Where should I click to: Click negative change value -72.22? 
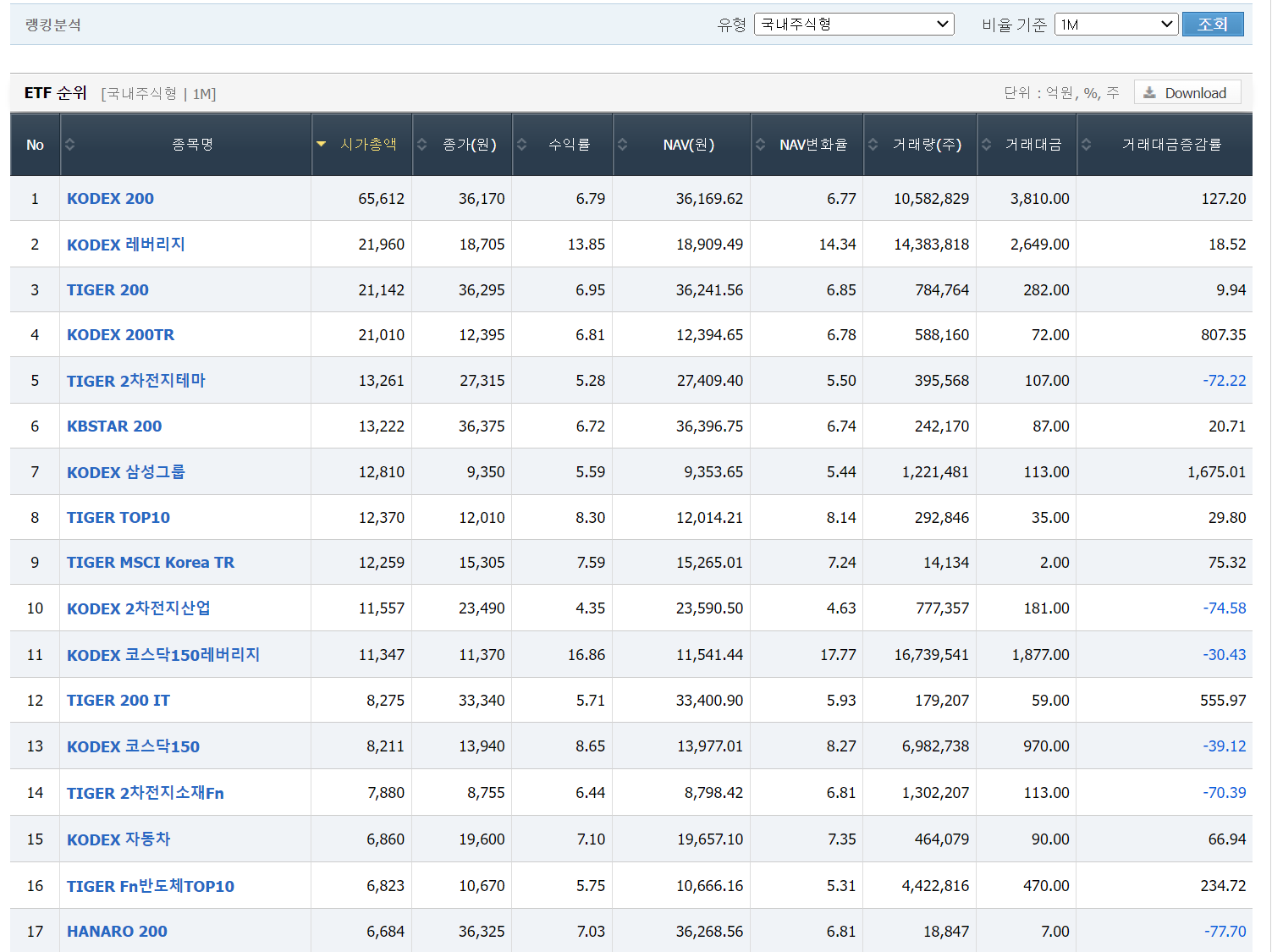click(1225, 381)
